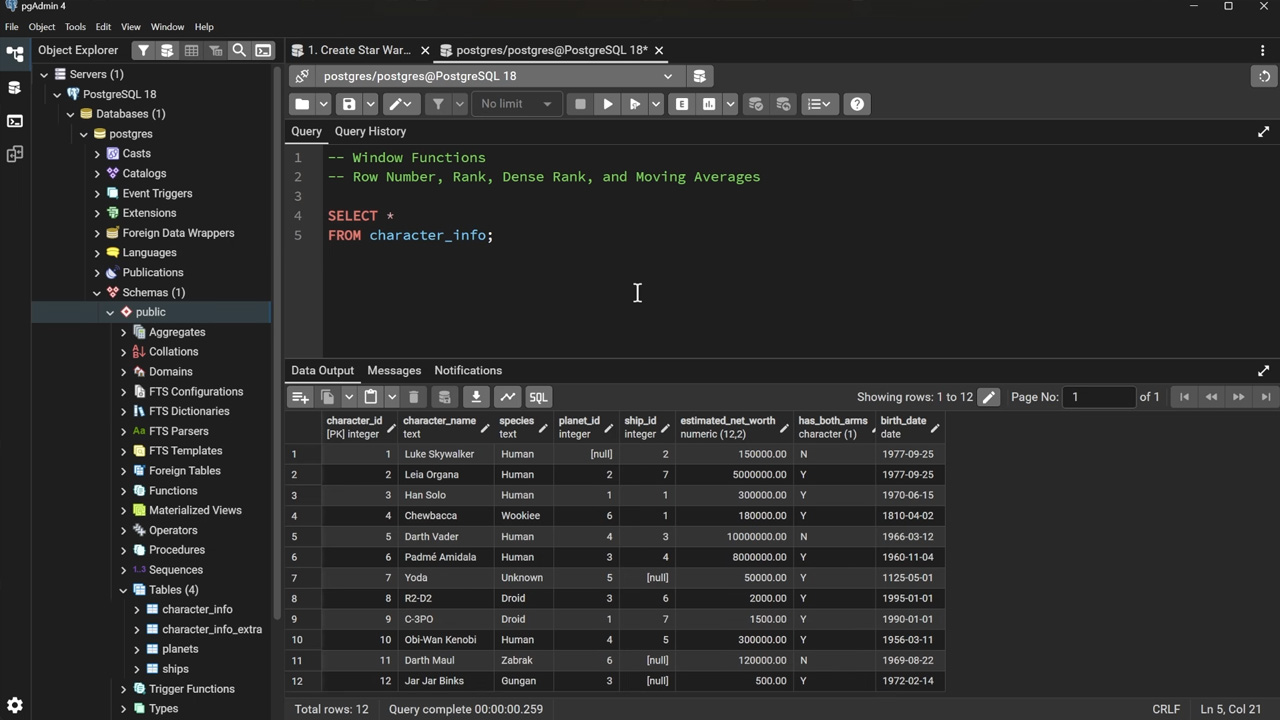Open save file dropdown arrow
Viewport: 1280px width, 720px height.
click(x=370, y=104)
